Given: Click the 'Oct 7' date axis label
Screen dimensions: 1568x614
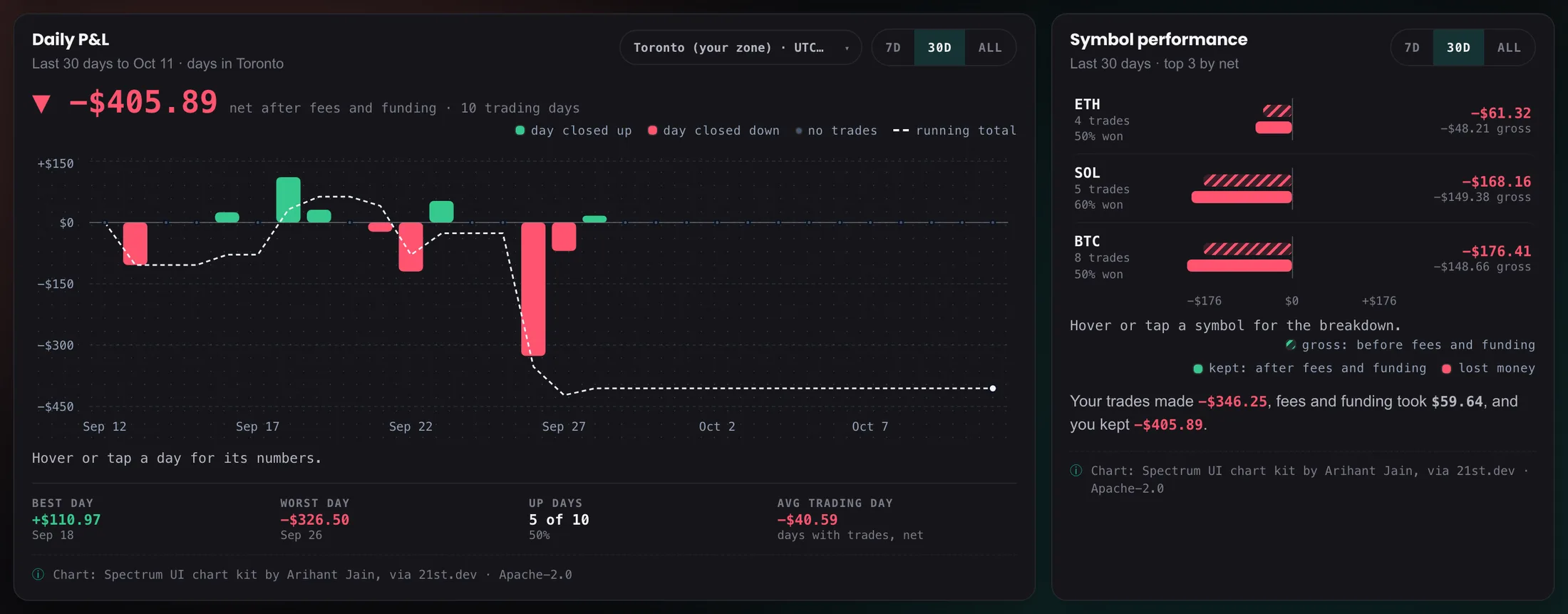Looking at the screenshot, I should tap(870, 426).
